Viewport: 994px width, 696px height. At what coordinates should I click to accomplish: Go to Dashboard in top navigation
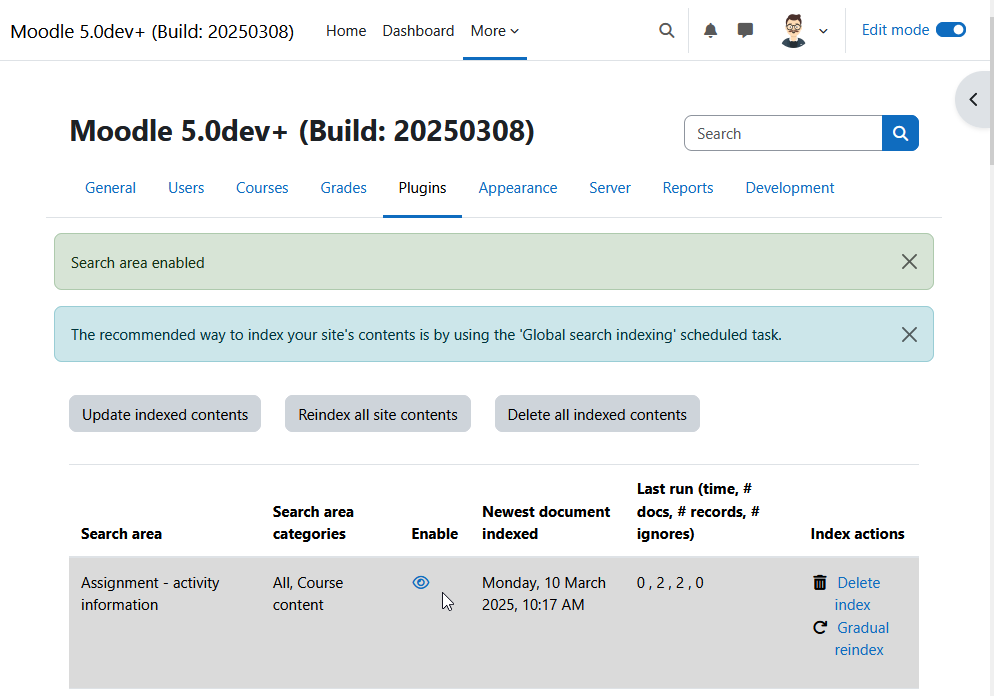(x=418, y=30)
